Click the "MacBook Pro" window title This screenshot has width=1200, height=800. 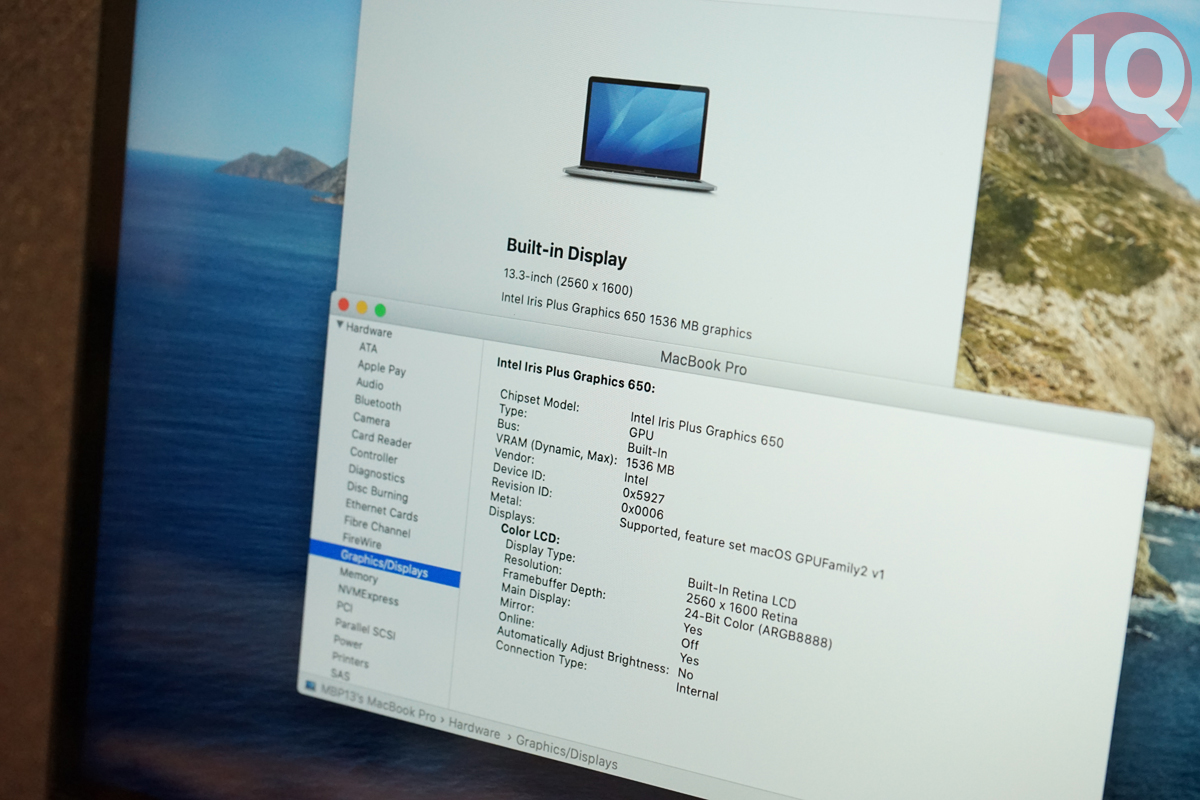click(703, 365)
